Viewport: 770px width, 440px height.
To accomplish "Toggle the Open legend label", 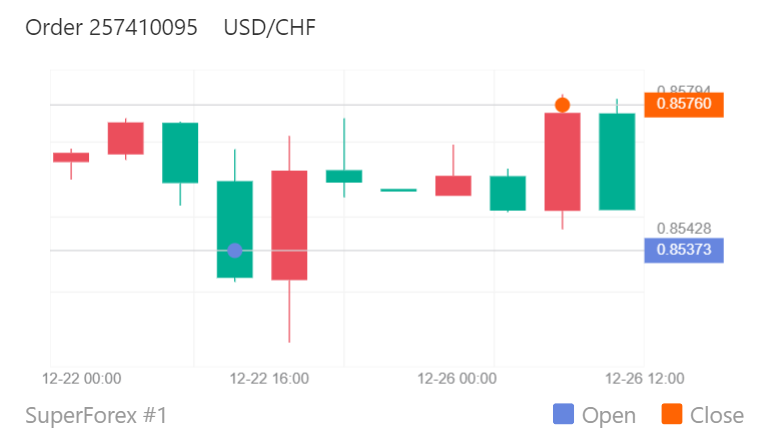I will [x=609, y=415].
